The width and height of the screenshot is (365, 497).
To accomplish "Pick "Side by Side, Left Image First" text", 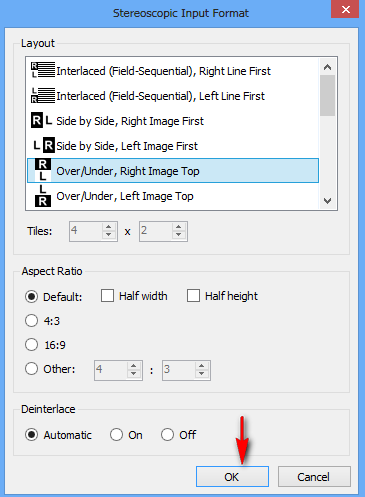I will coord(127,146).
